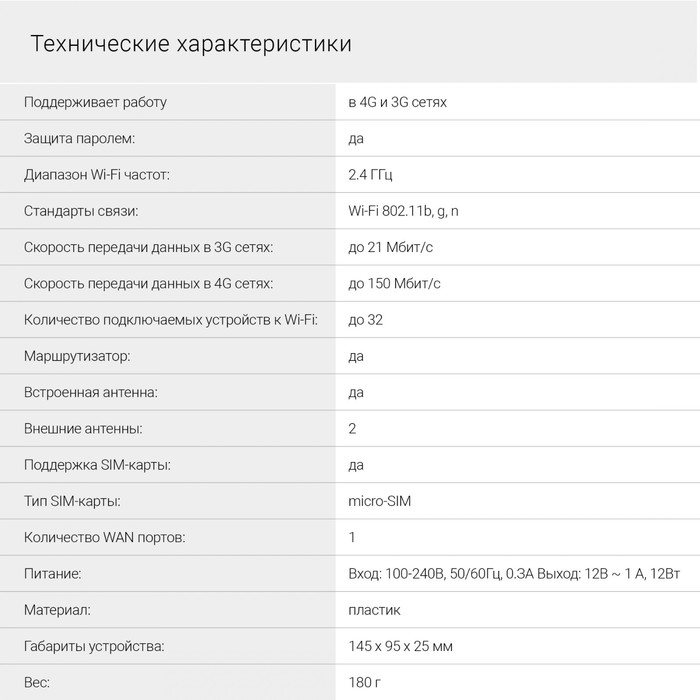Click the '2.4 ГГц' value
The image size is (700, 700).
tap(370, 175)
